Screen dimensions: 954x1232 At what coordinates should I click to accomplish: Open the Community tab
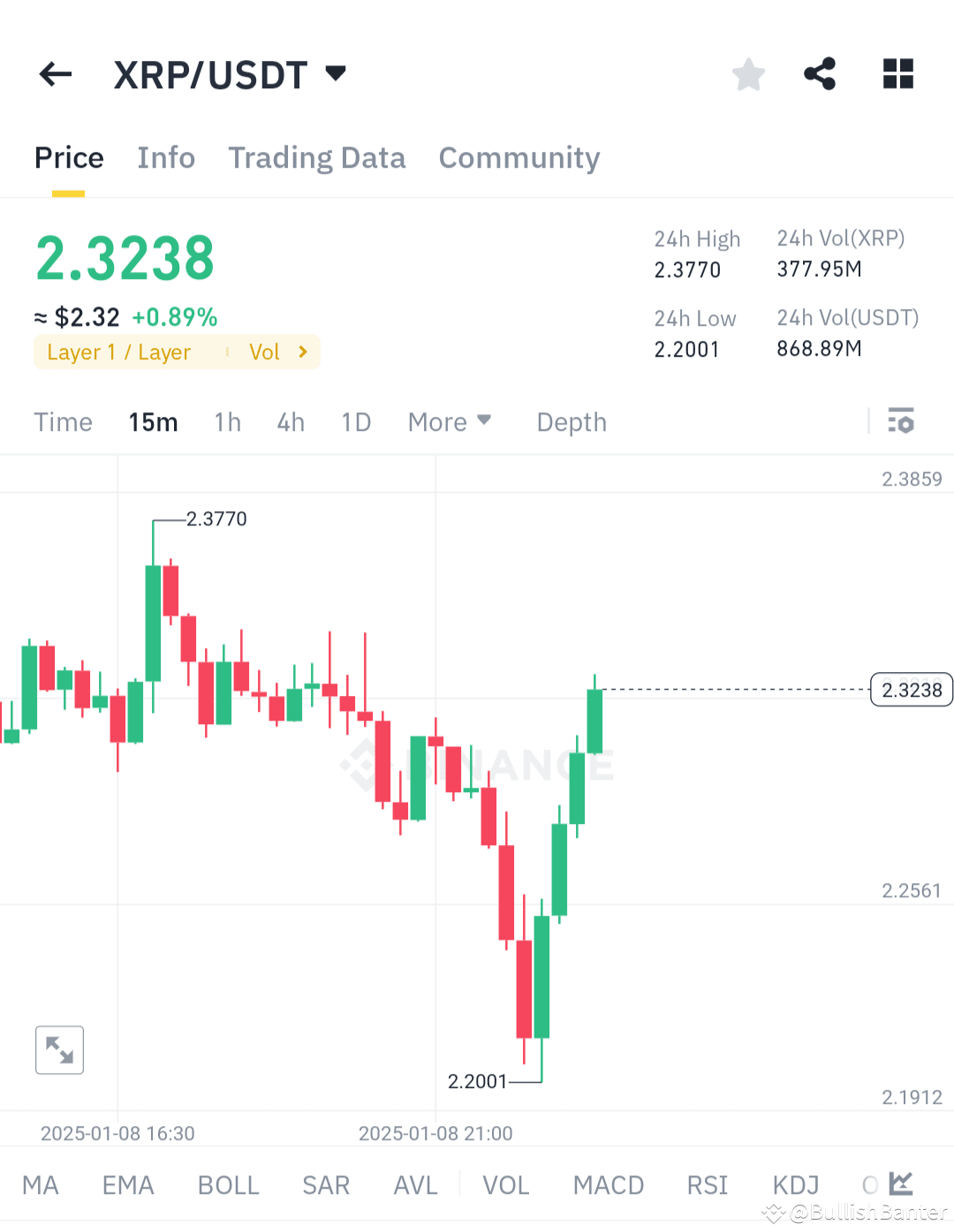[519, 157]
